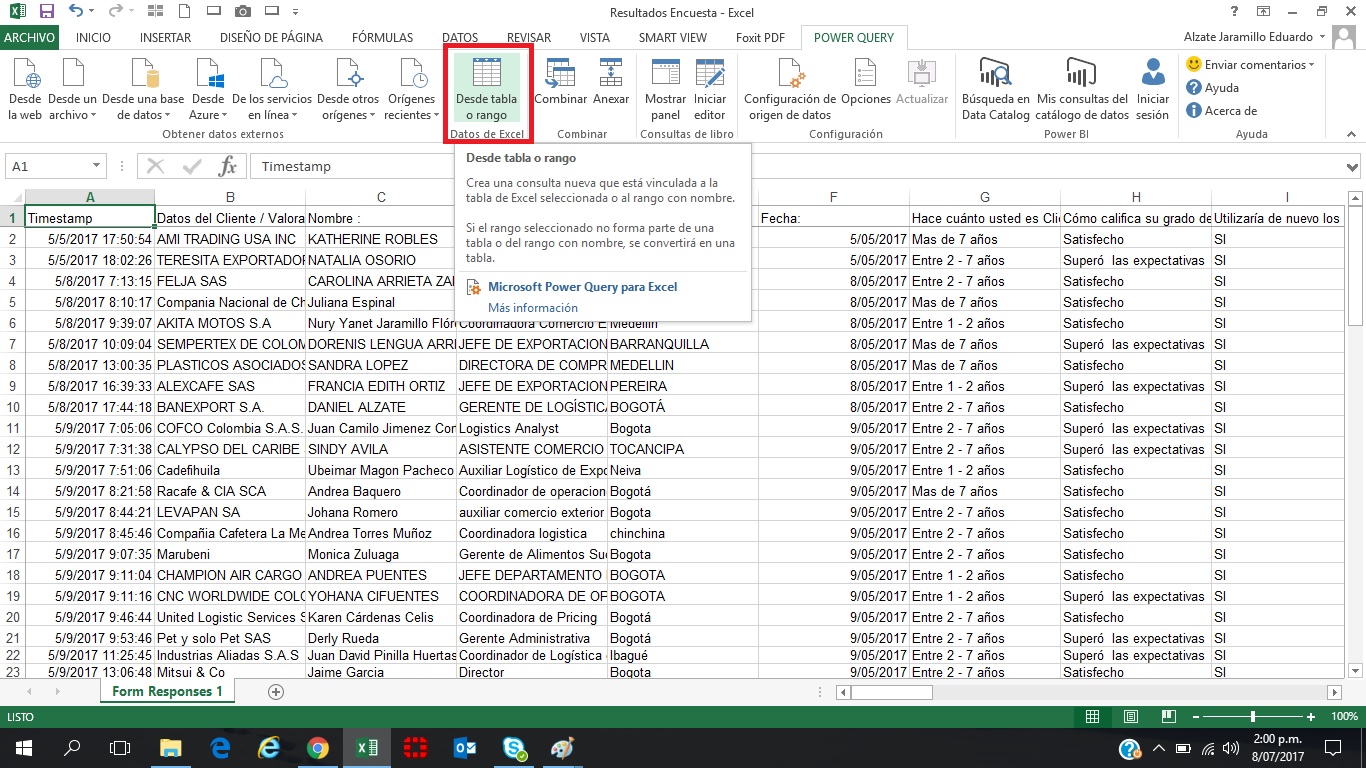Click the "Iniciar sesión" Power BI icon
The width and height of the screenshot is (1366, 768).
point(1152,88)
